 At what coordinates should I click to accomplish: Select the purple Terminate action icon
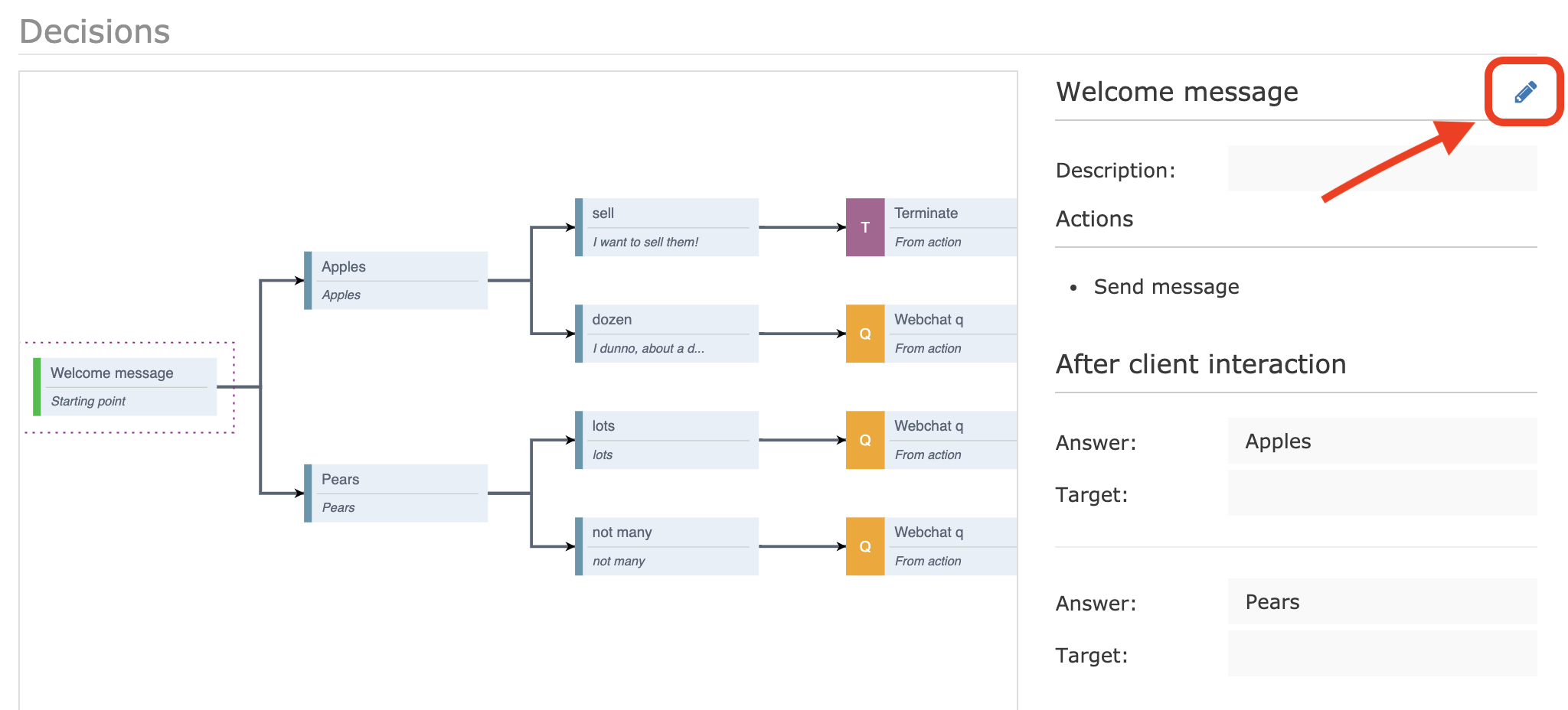(x=864, y=226)
